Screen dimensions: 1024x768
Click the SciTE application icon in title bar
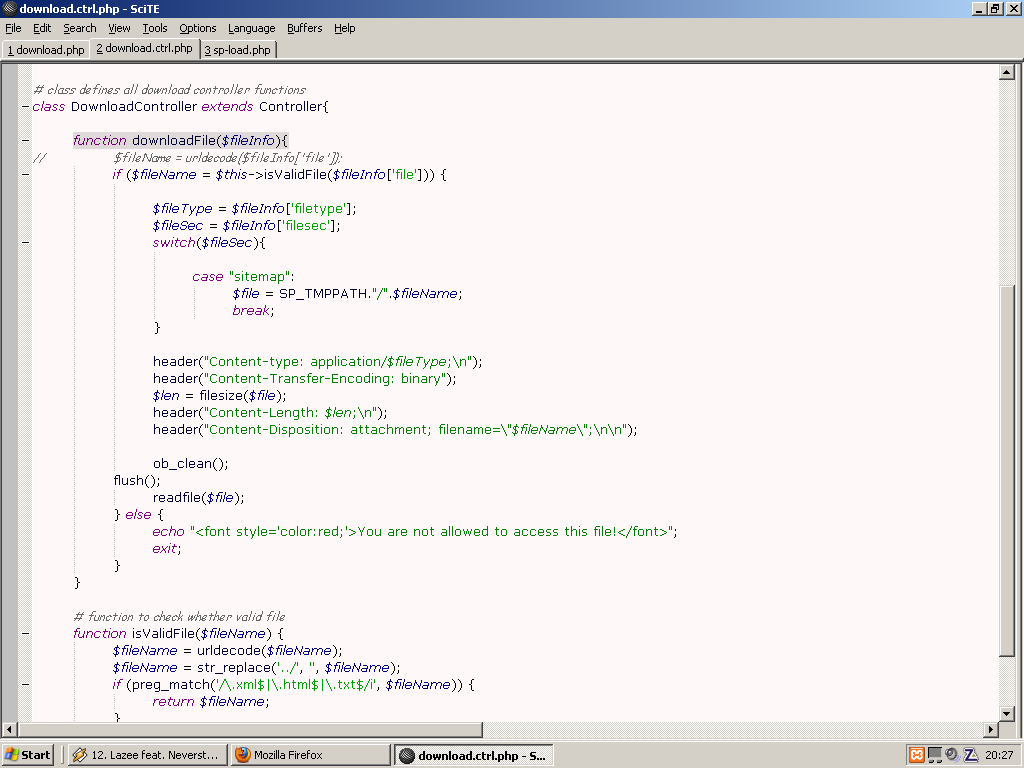(x=10, y=8)
